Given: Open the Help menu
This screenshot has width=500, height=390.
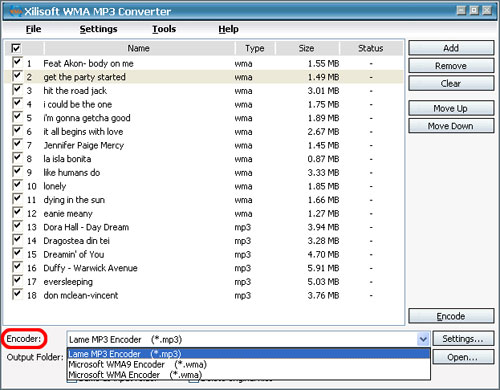Looking at the screenshot, I should click(x=228, y=29).
